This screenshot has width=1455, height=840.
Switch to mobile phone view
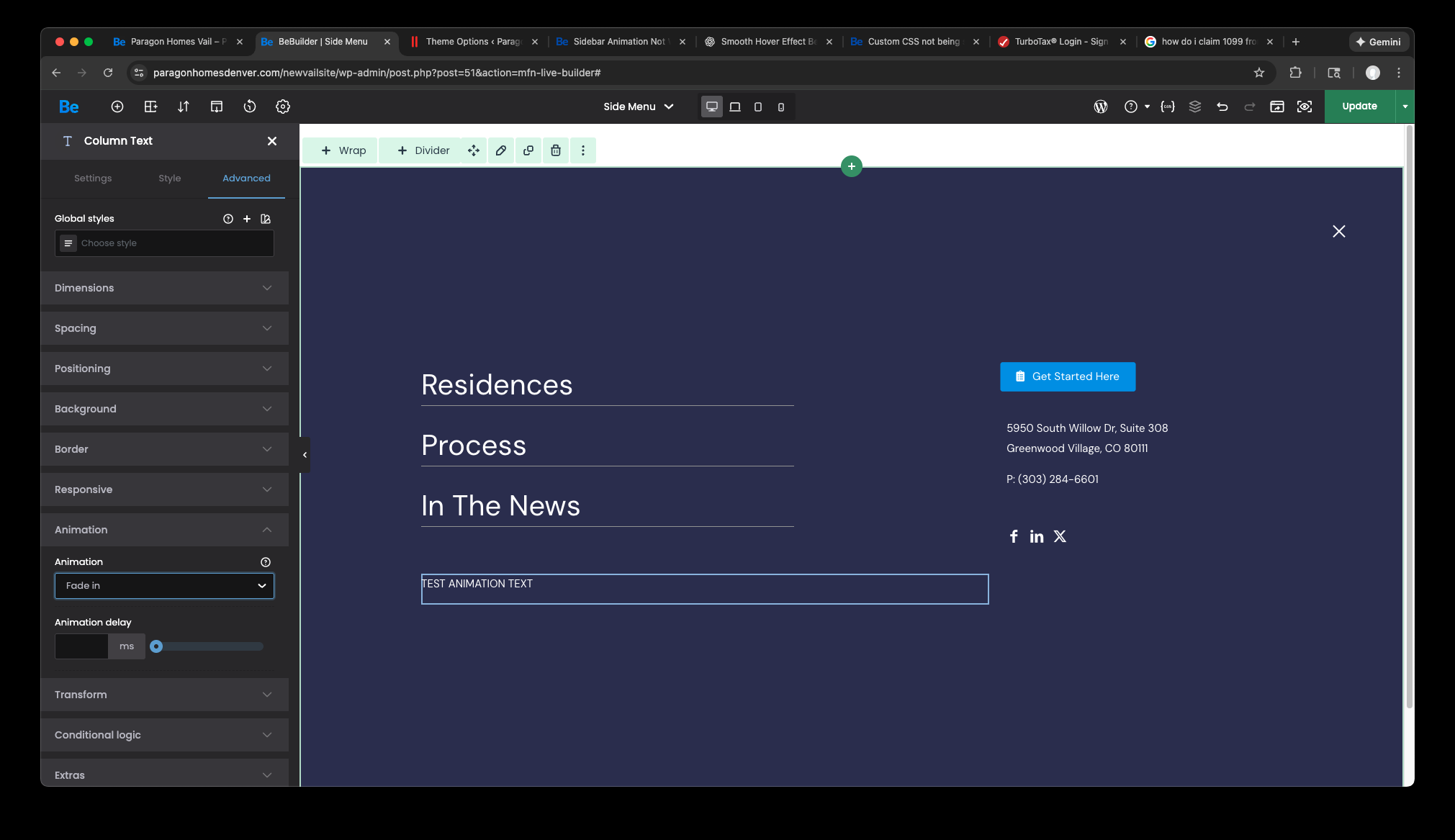pyautogui.click(x=781, y=107)
